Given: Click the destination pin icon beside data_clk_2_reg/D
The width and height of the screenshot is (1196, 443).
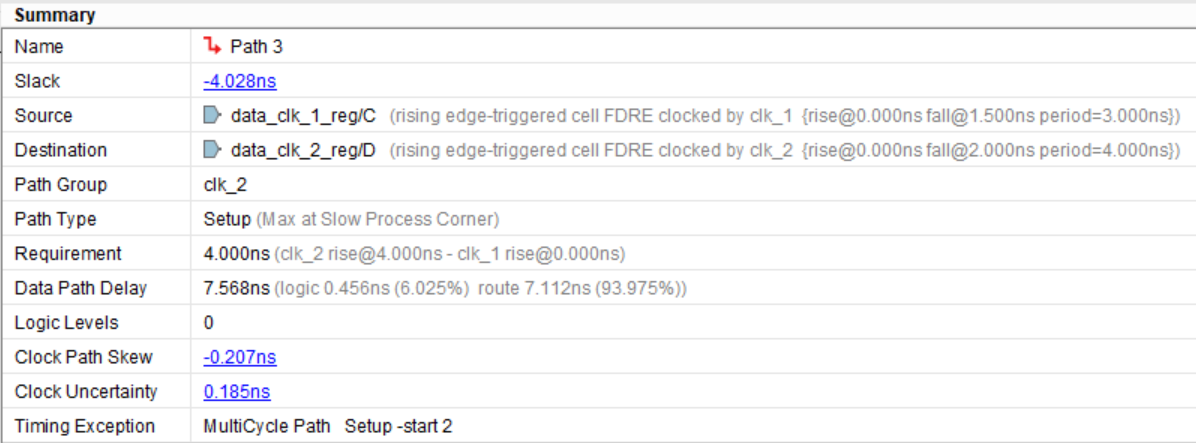Looking at the screenshot, I should pyautogui.click(x=211, y=150).
